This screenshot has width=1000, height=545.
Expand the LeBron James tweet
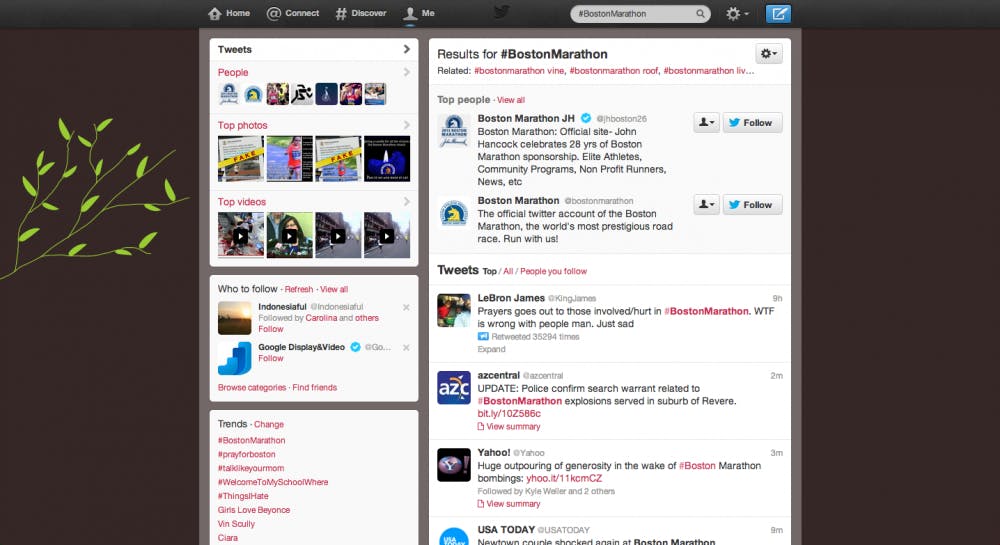pyautogui.click(x=491, y=350)
